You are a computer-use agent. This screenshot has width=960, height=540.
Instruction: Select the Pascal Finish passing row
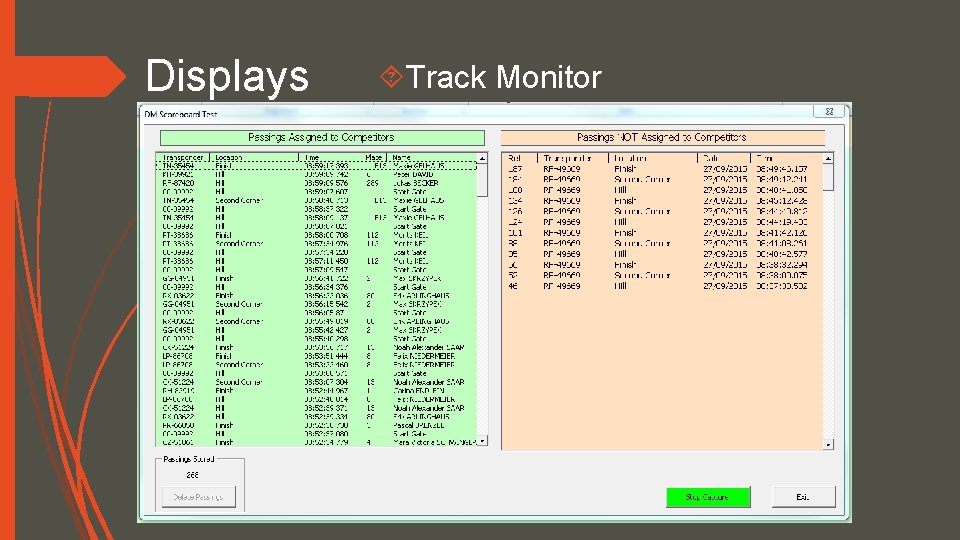[317, 425]
